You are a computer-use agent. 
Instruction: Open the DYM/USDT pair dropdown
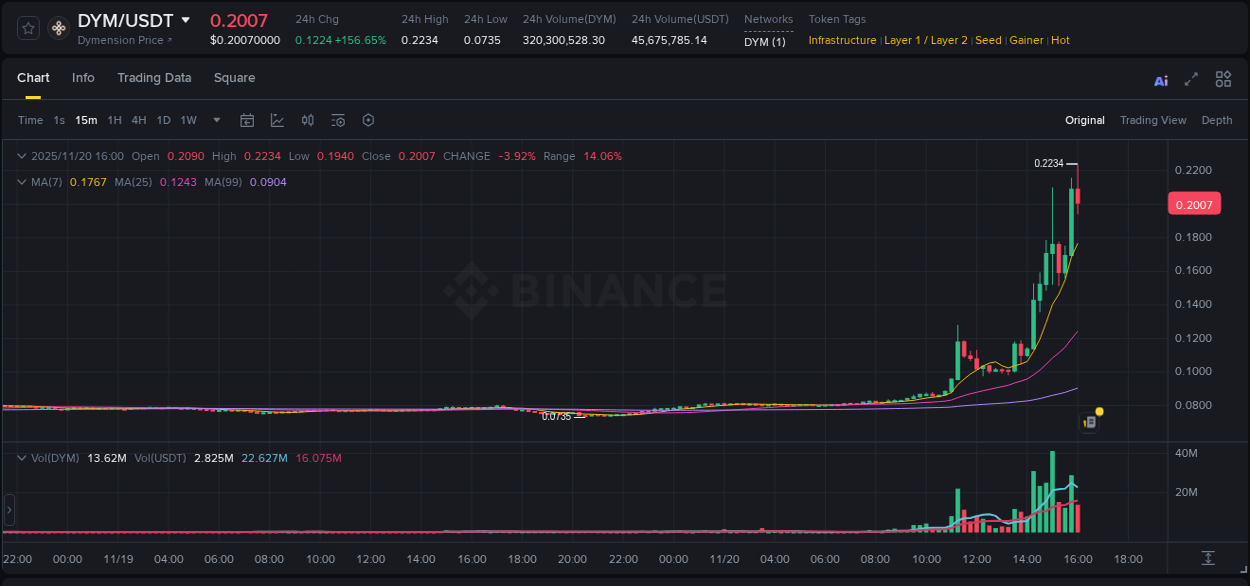click(188, 20)
